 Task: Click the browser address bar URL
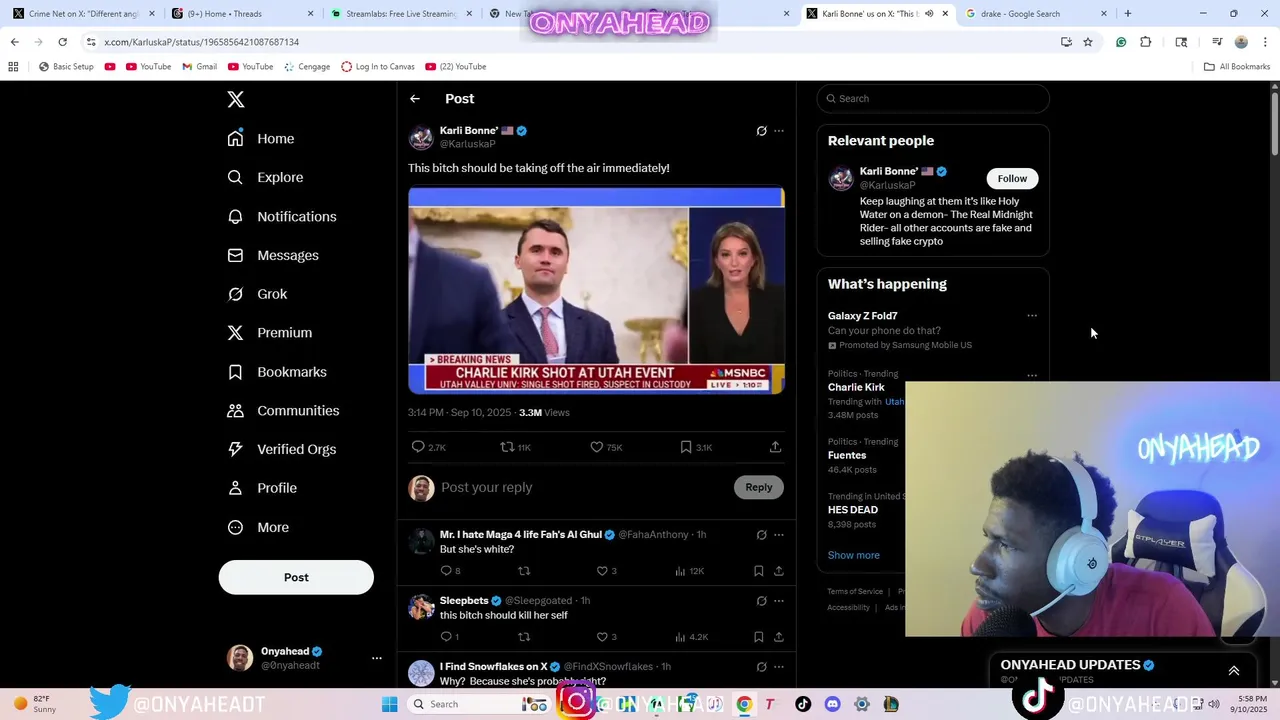click(x=201, y=42)
